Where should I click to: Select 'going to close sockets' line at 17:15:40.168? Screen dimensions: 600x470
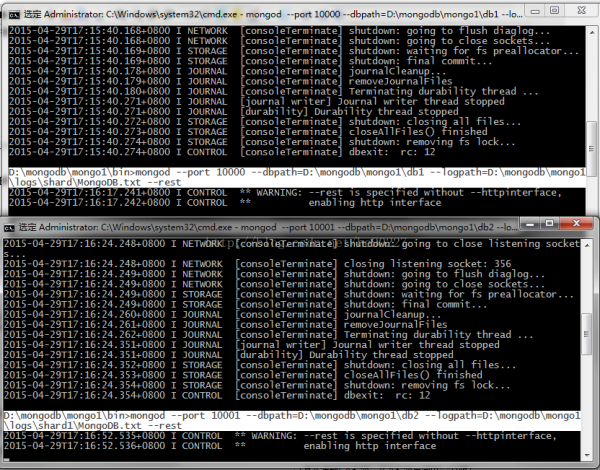[x=279, y=41]
